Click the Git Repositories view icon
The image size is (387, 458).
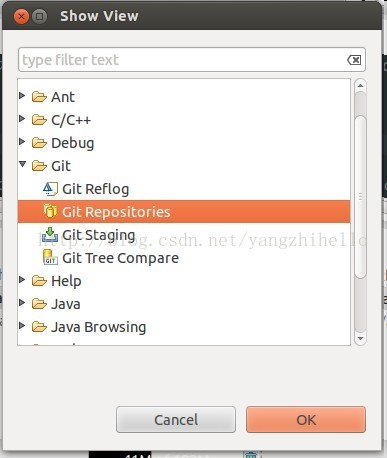(x=50, y=212)
